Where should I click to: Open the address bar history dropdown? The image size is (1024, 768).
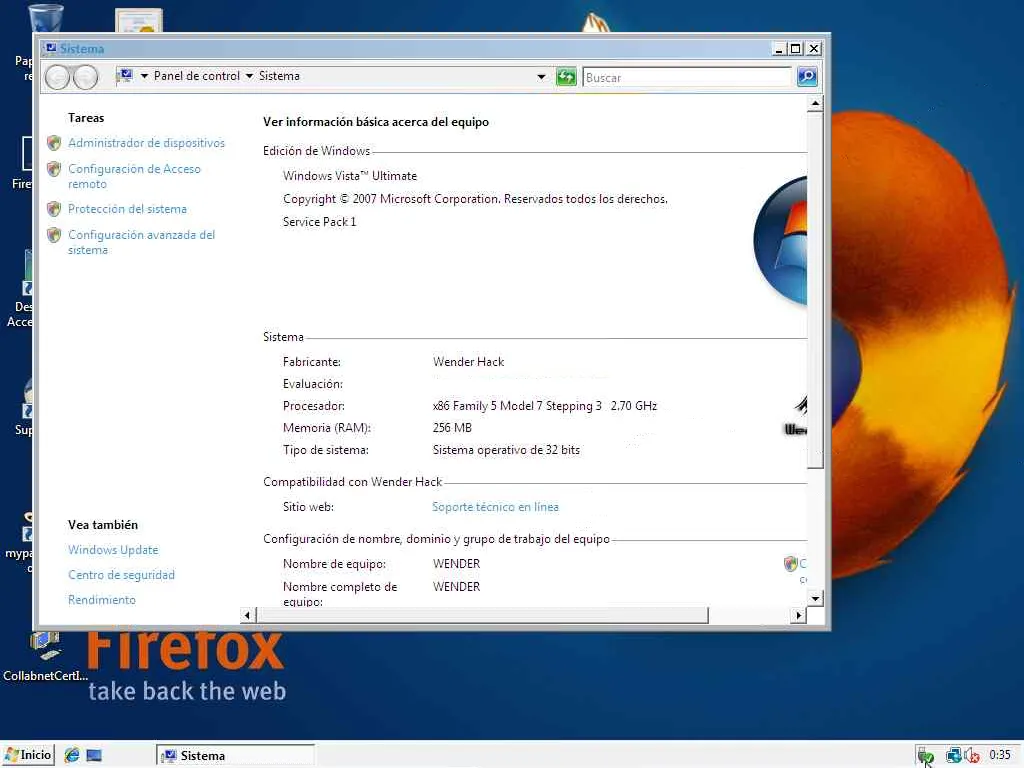pos(541,77)
